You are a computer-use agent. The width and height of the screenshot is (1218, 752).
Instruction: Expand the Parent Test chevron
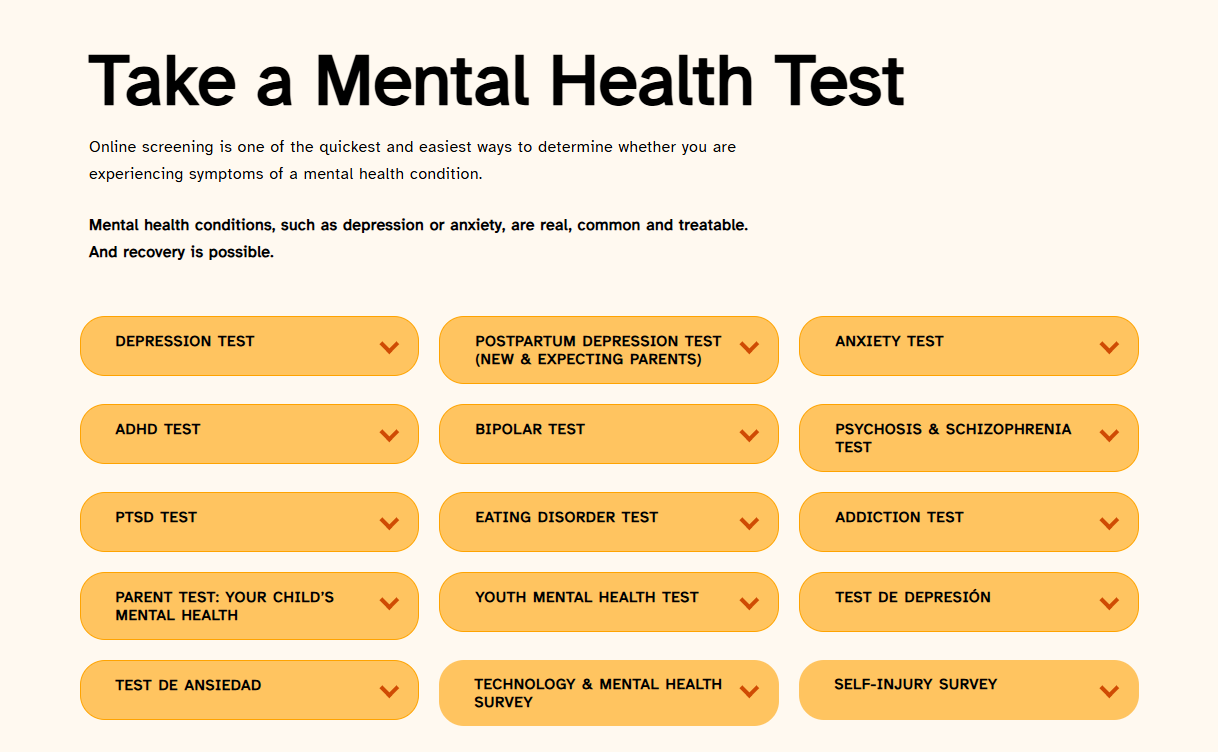tap(389, 605)
